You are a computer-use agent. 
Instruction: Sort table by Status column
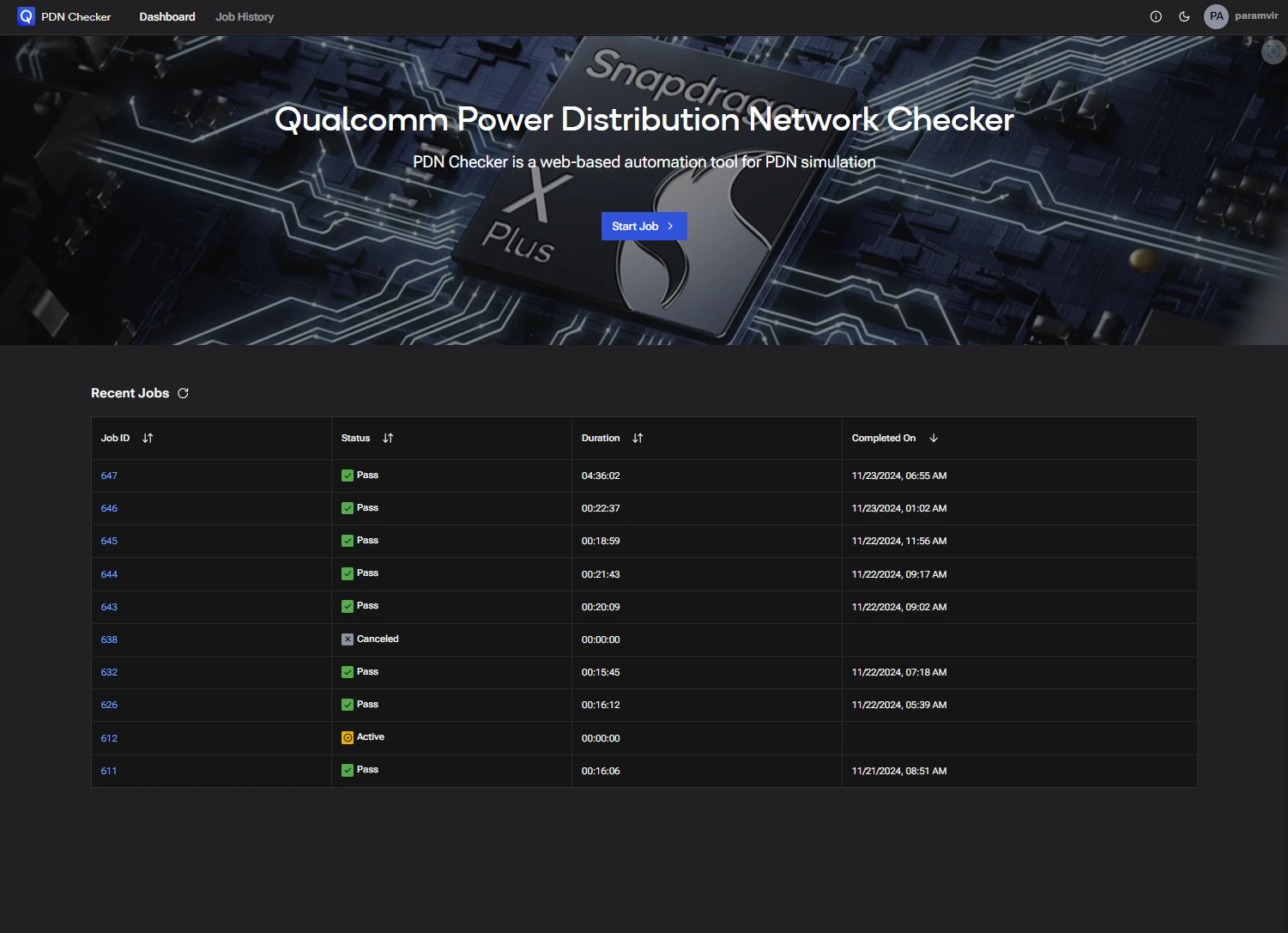(388, 438)
